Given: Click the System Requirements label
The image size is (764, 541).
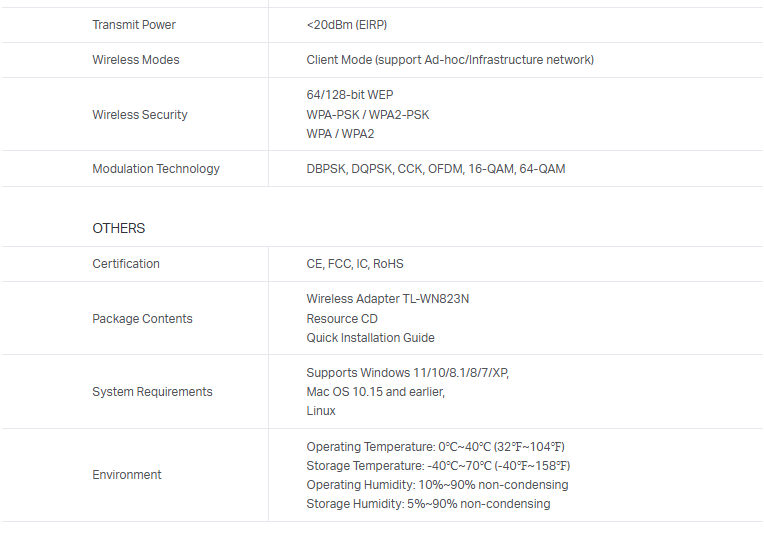Looking at the screenshot, I should pos(152,392).
